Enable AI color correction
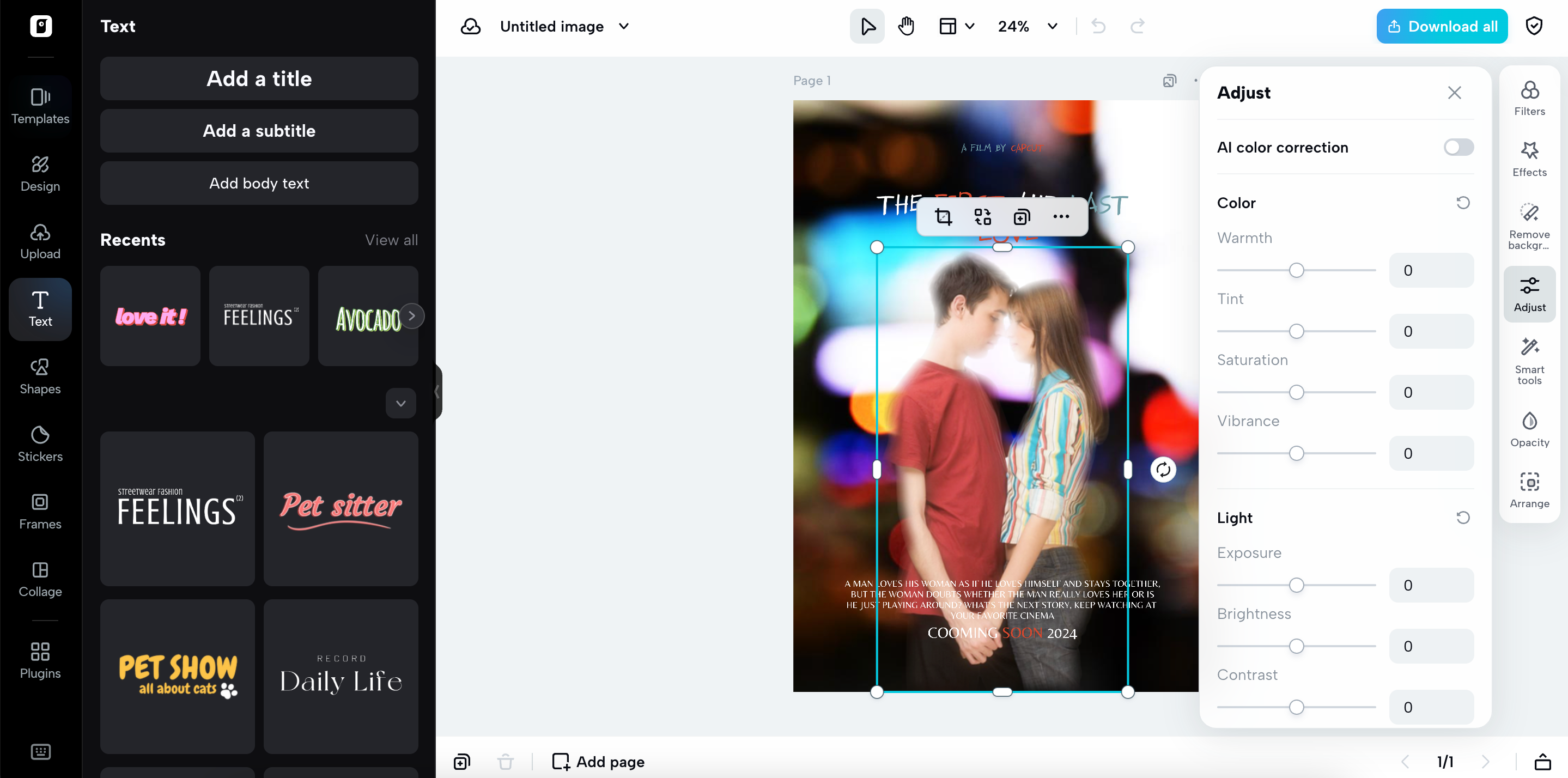 pyautogui.click(x=1458, y=147)
